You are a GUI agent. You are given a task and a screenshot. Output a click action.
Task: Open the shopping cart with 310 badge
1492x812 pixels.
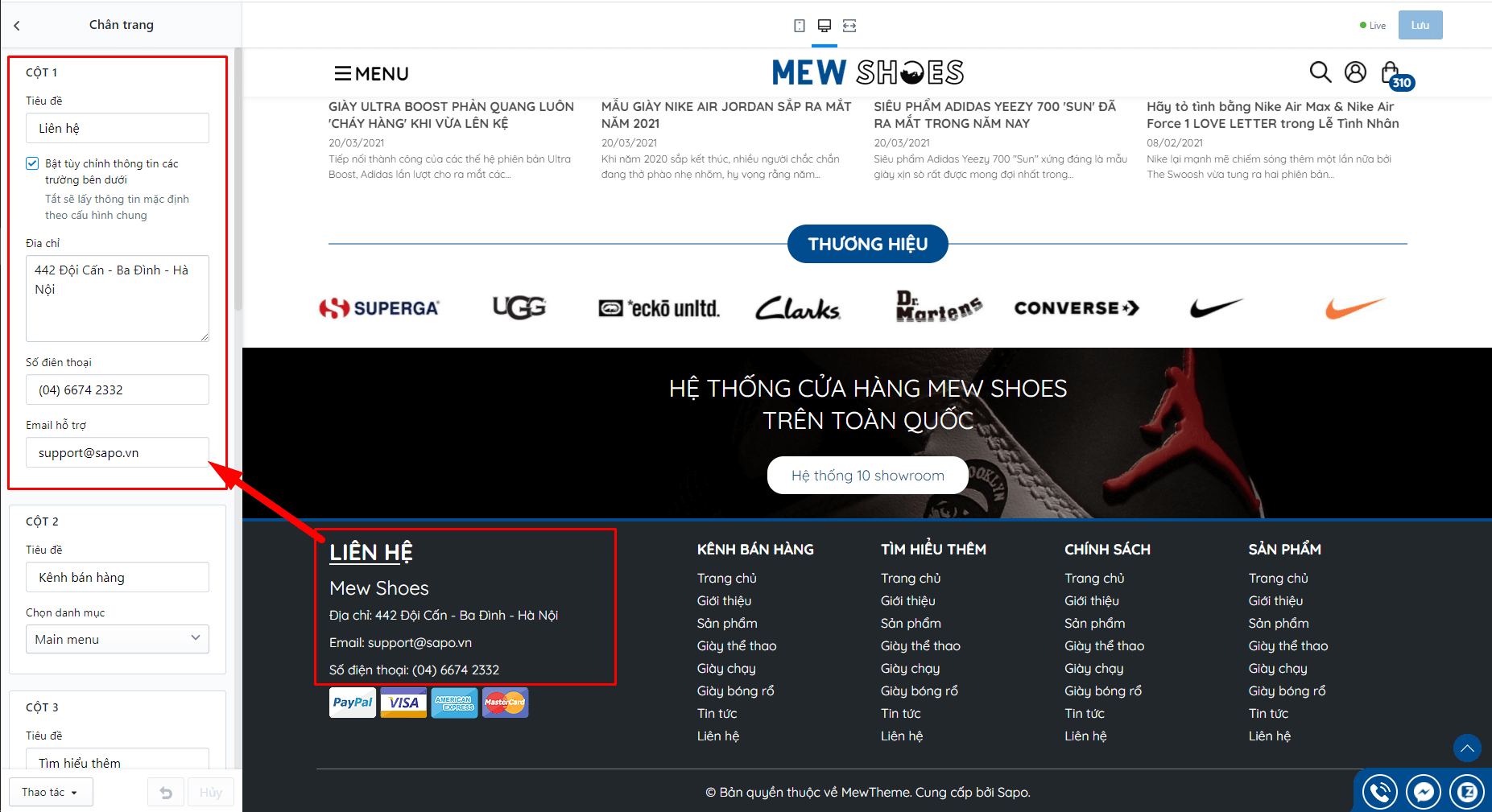tap(1396, 75)
